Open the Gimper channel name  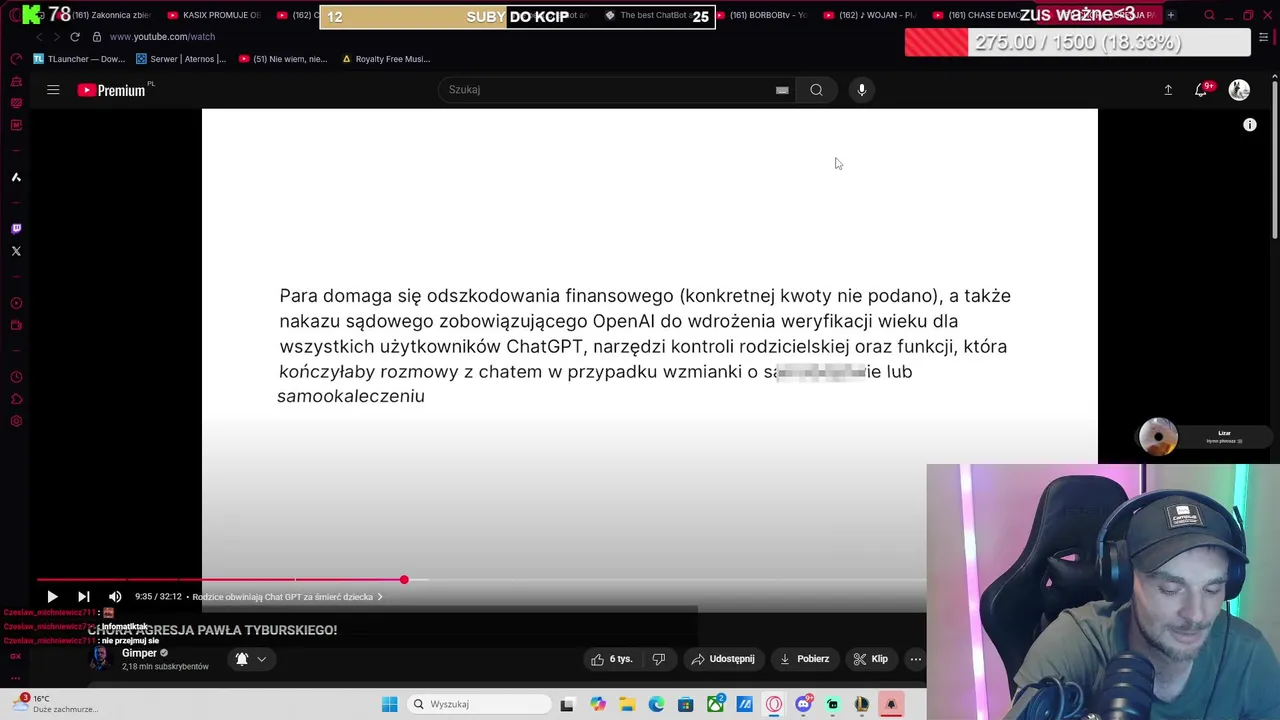pyautogui.click(x=140, y=653)
